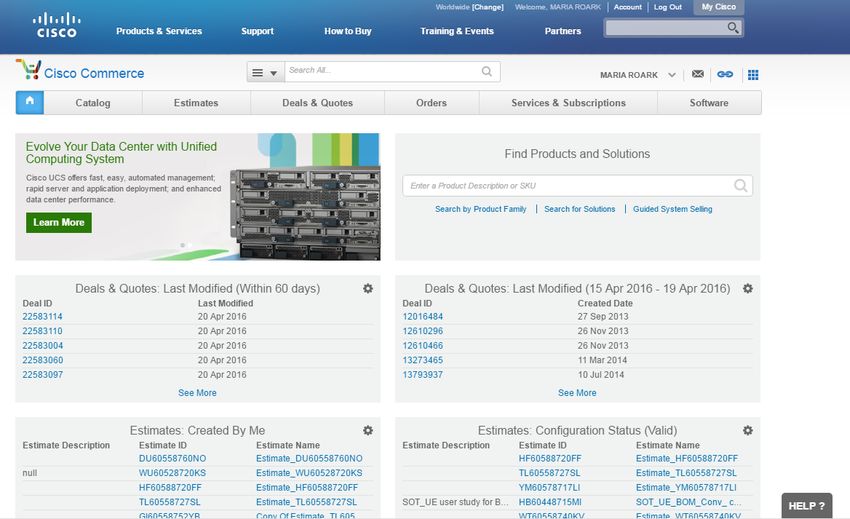Screen dimensions: 850x519
Task: Open estimate ID DU60558760NO
Action: point(172,458)
